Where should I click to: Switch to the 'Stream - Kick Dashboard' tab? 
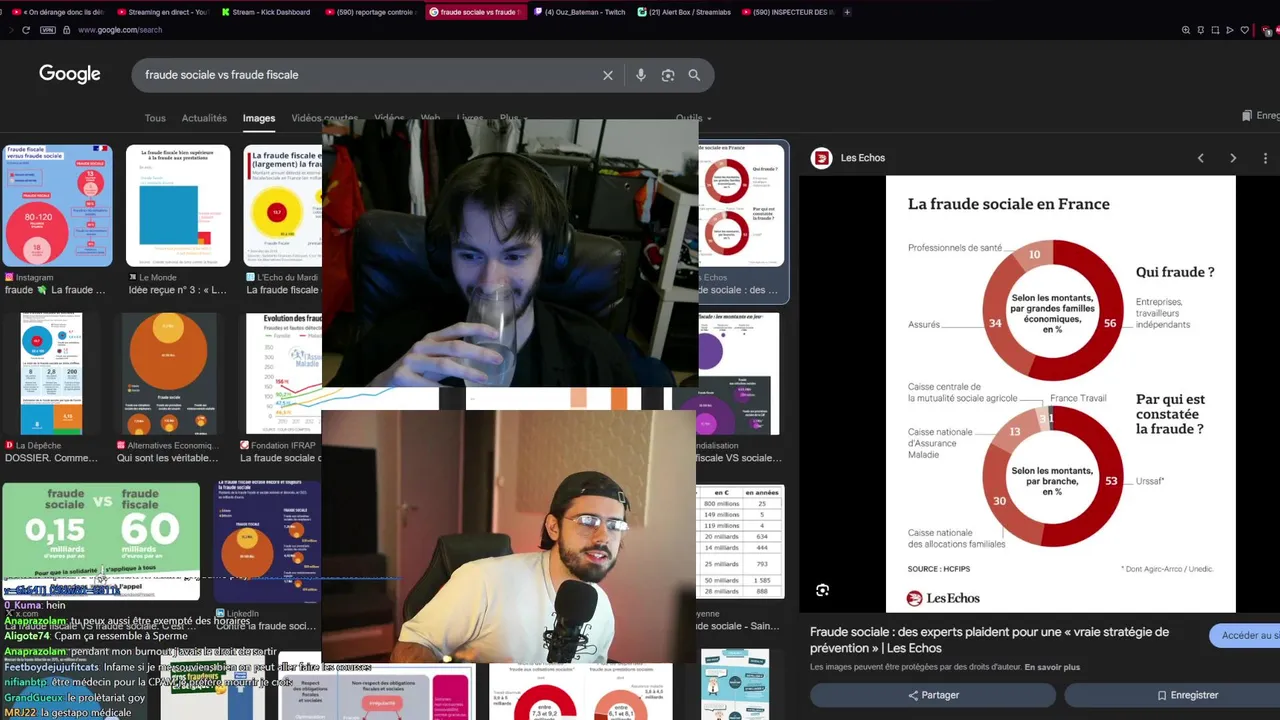tap(266, 12)
